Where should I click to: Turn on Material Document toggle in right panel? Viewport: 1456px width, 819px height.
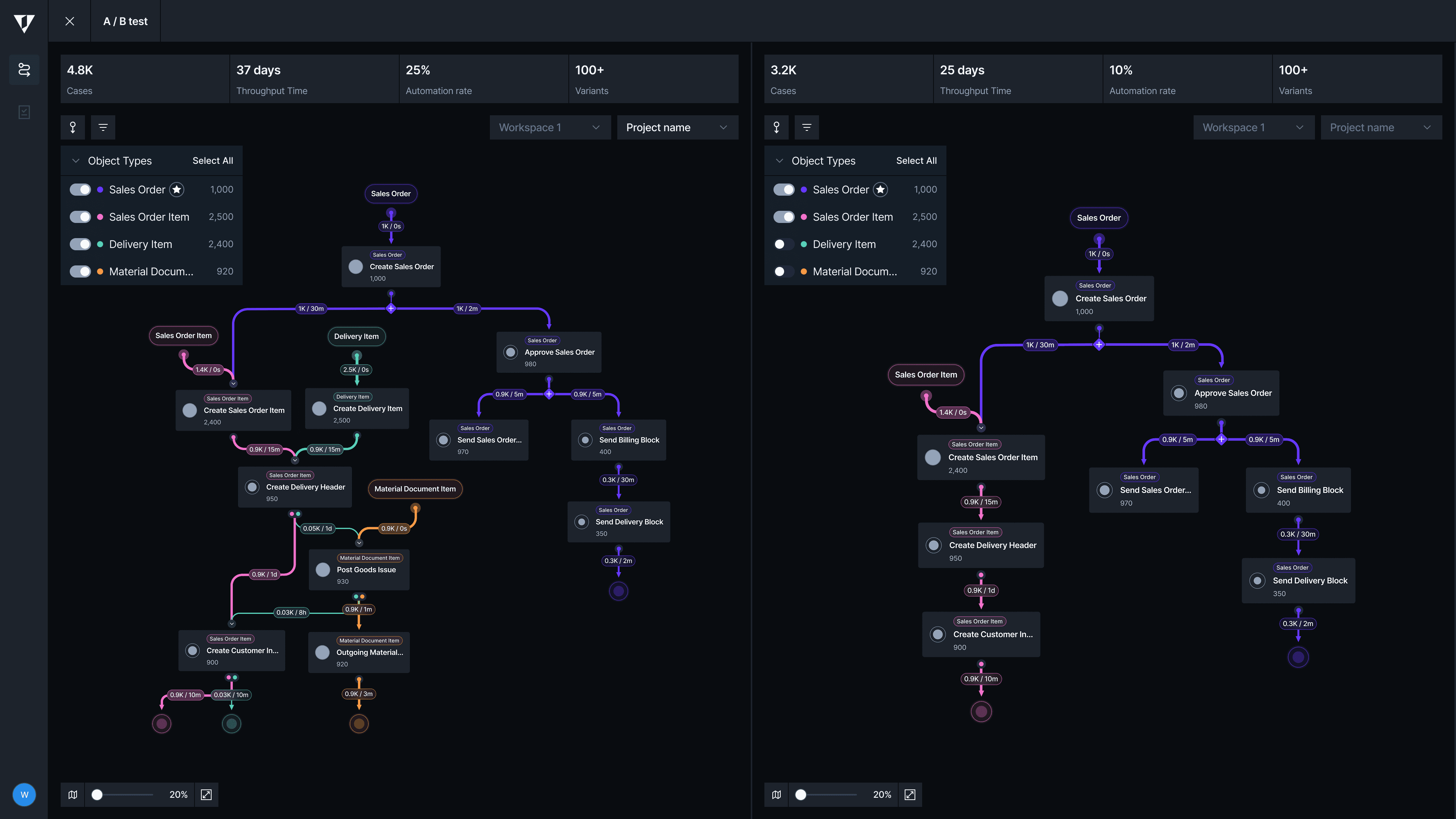pos(783,271)
